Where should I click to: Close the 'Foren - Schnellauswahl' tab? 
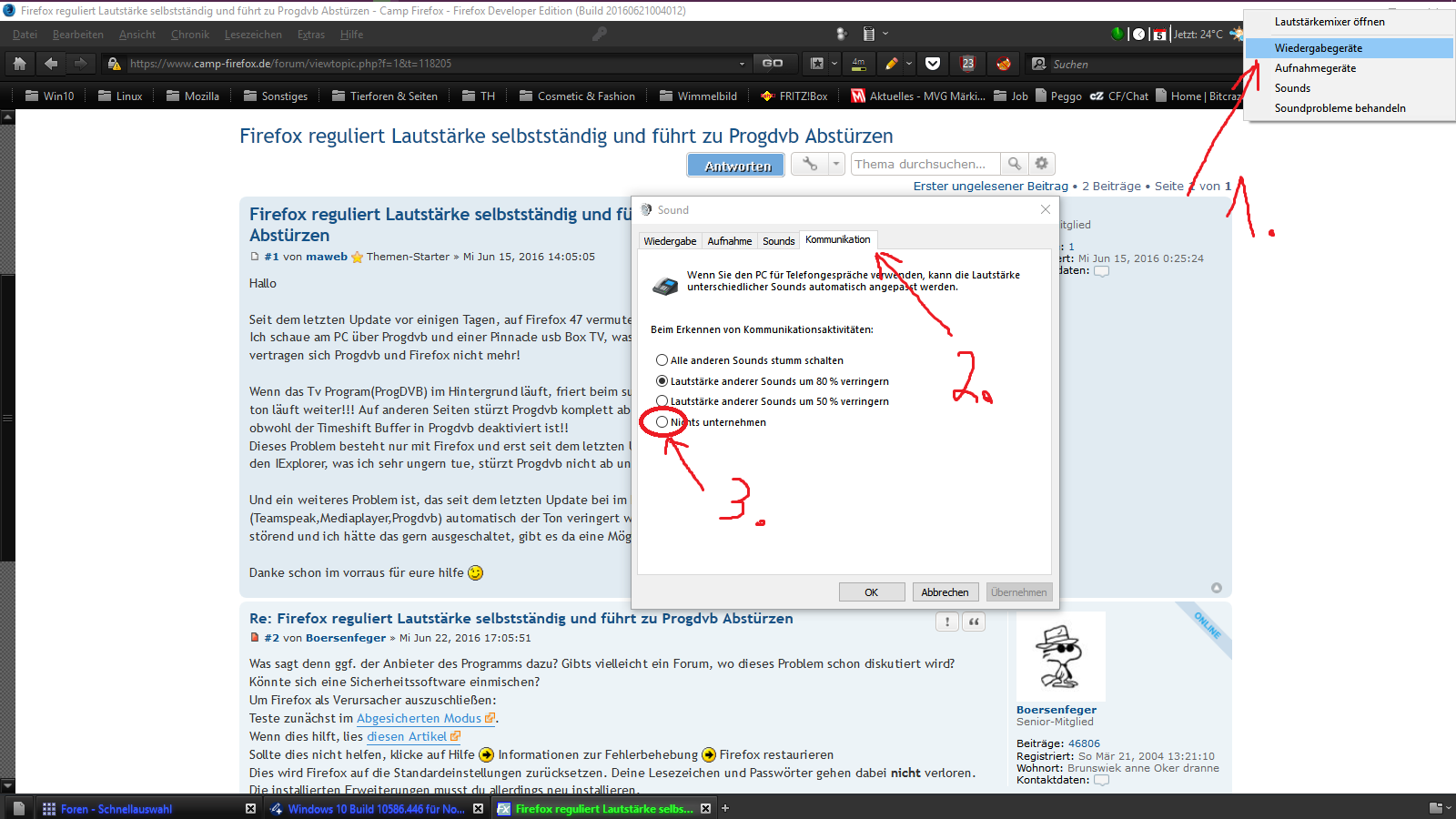251,808
